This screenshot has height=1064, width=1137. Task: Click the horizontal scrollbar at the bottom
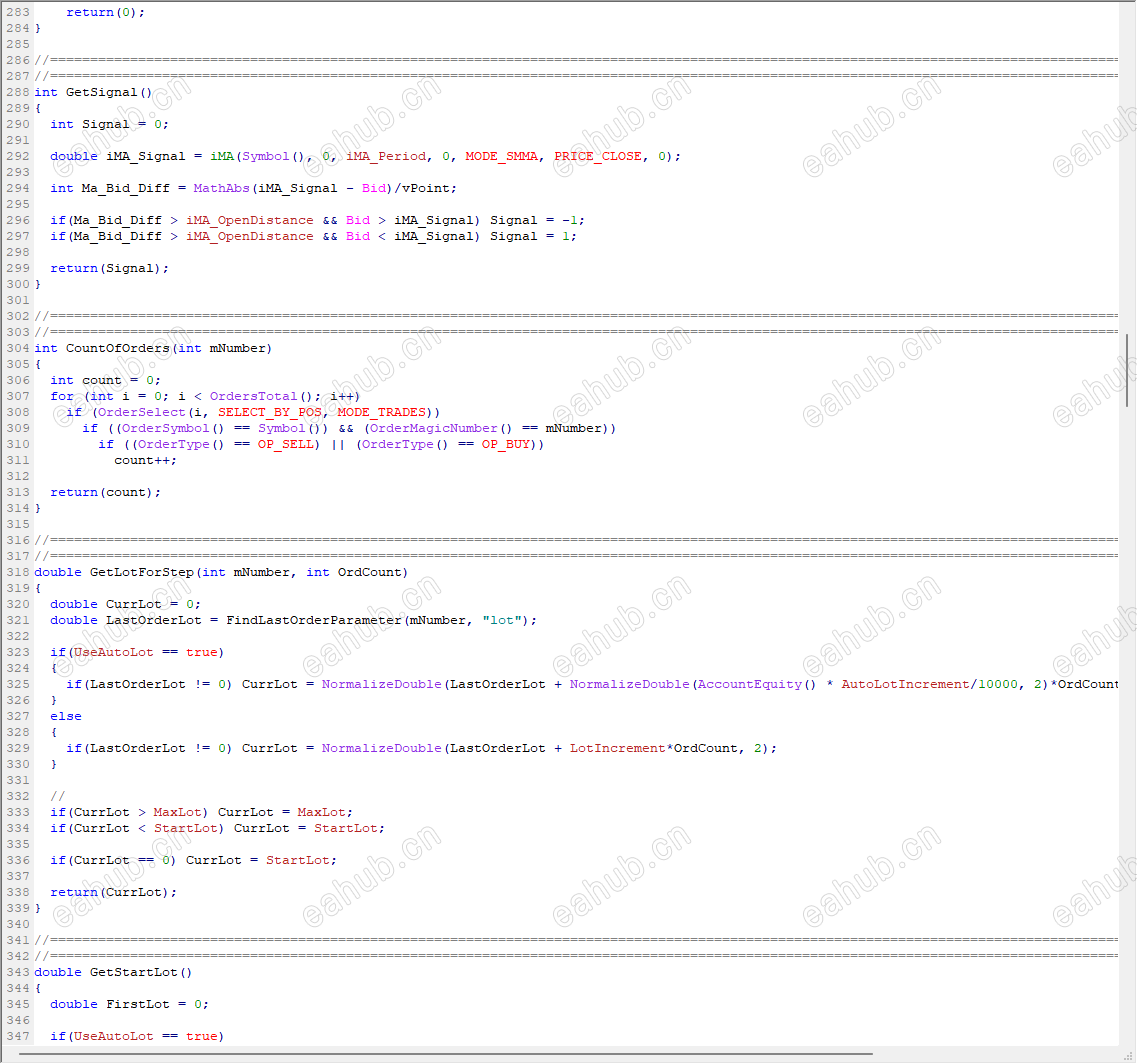click(445, 1054)
